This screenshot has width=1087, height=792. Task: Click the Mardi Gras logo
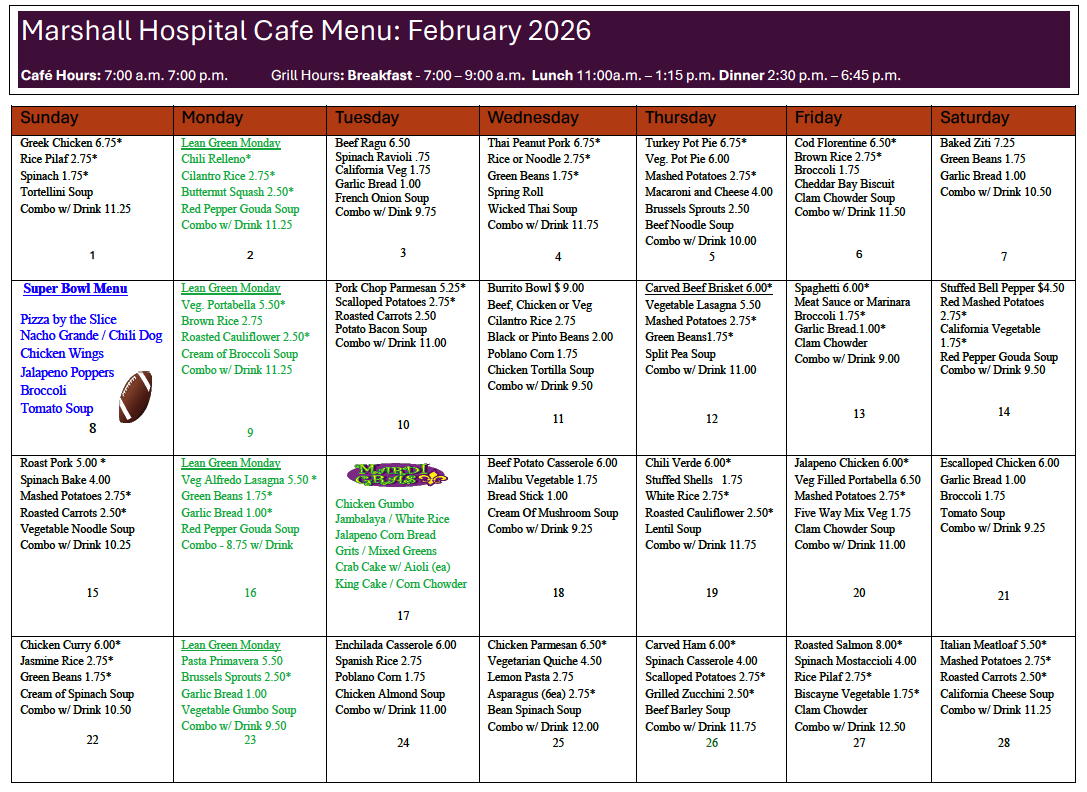[397, 474]
